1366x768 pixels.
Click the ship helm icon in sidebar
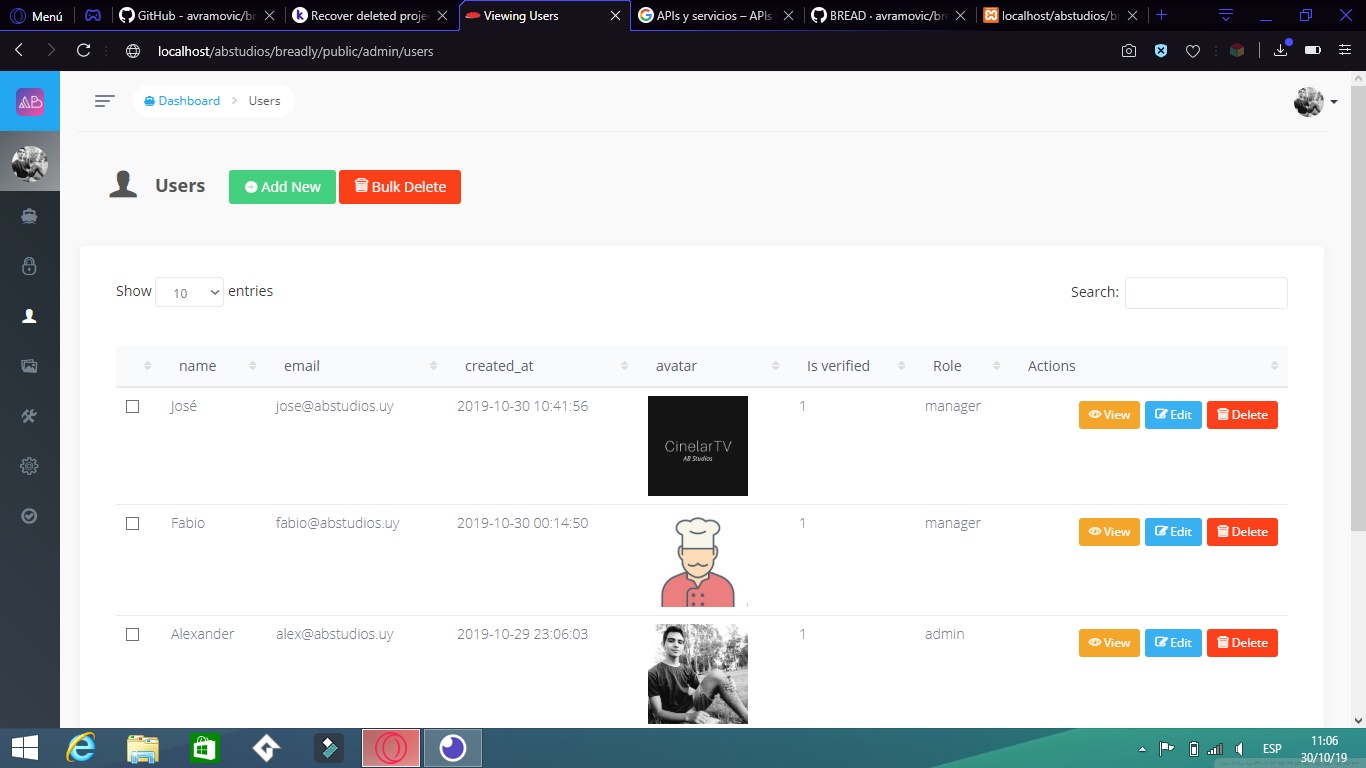[x=29, y=216]
